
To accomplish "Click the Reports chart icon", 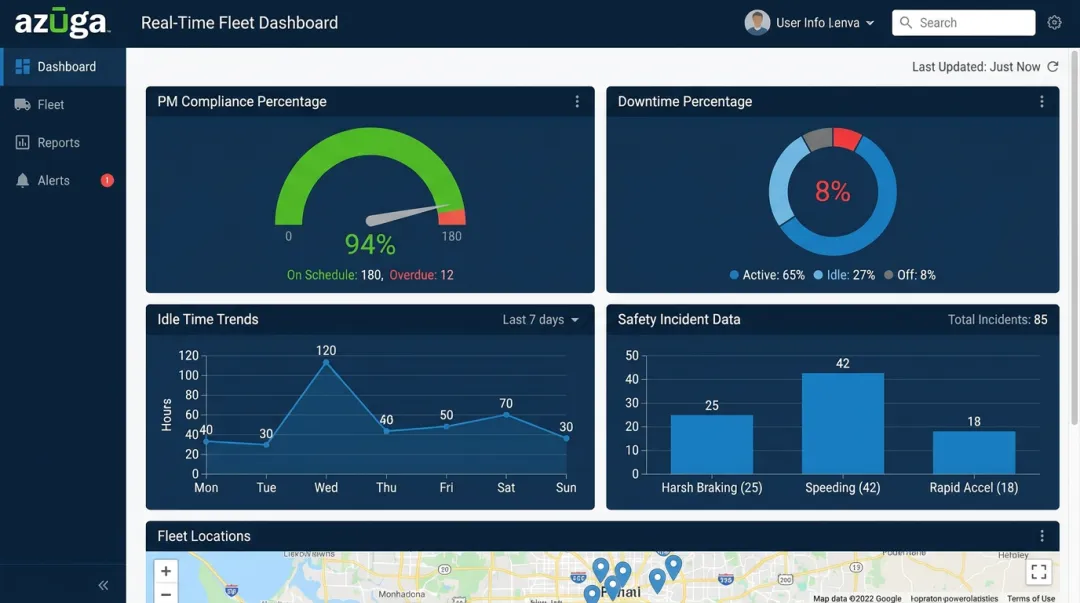I will pyautogui.click(x=23, y=143).
